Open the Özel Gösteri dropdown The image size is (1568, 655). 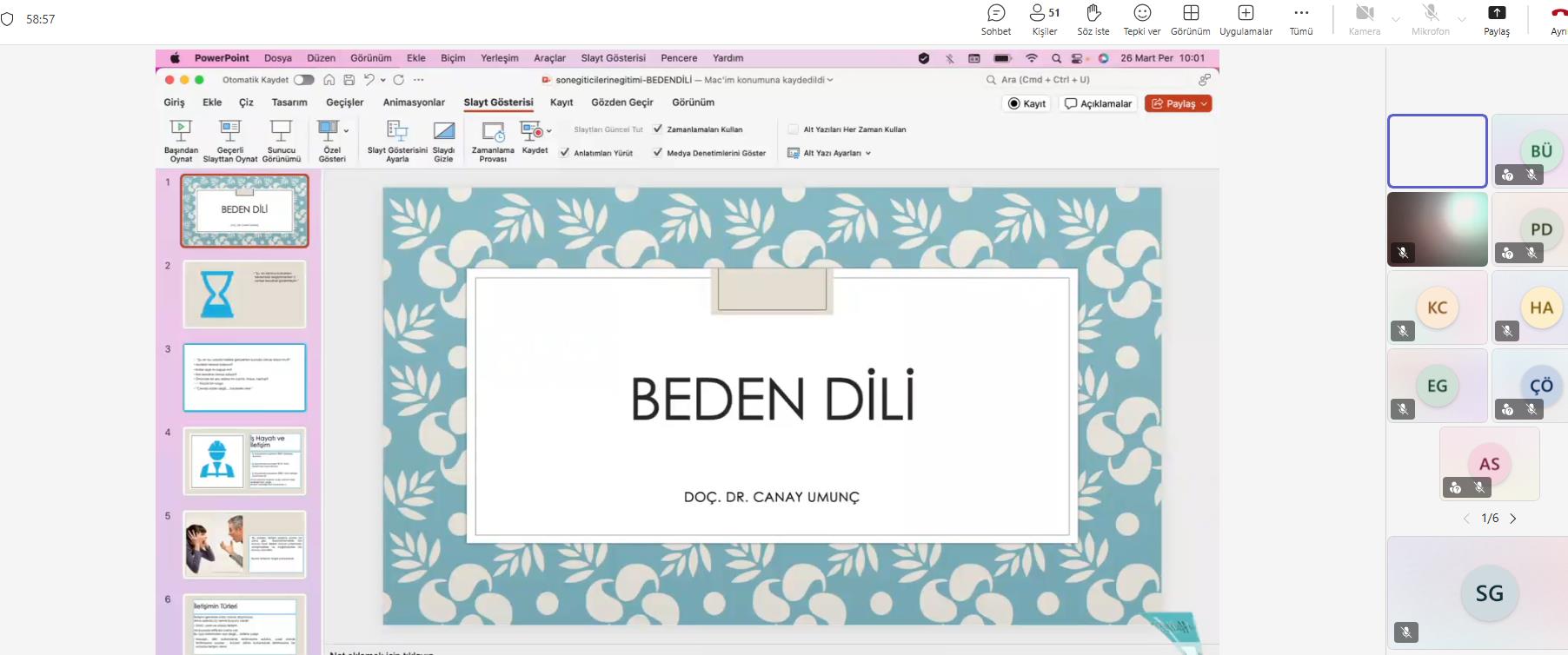[346, 131]
